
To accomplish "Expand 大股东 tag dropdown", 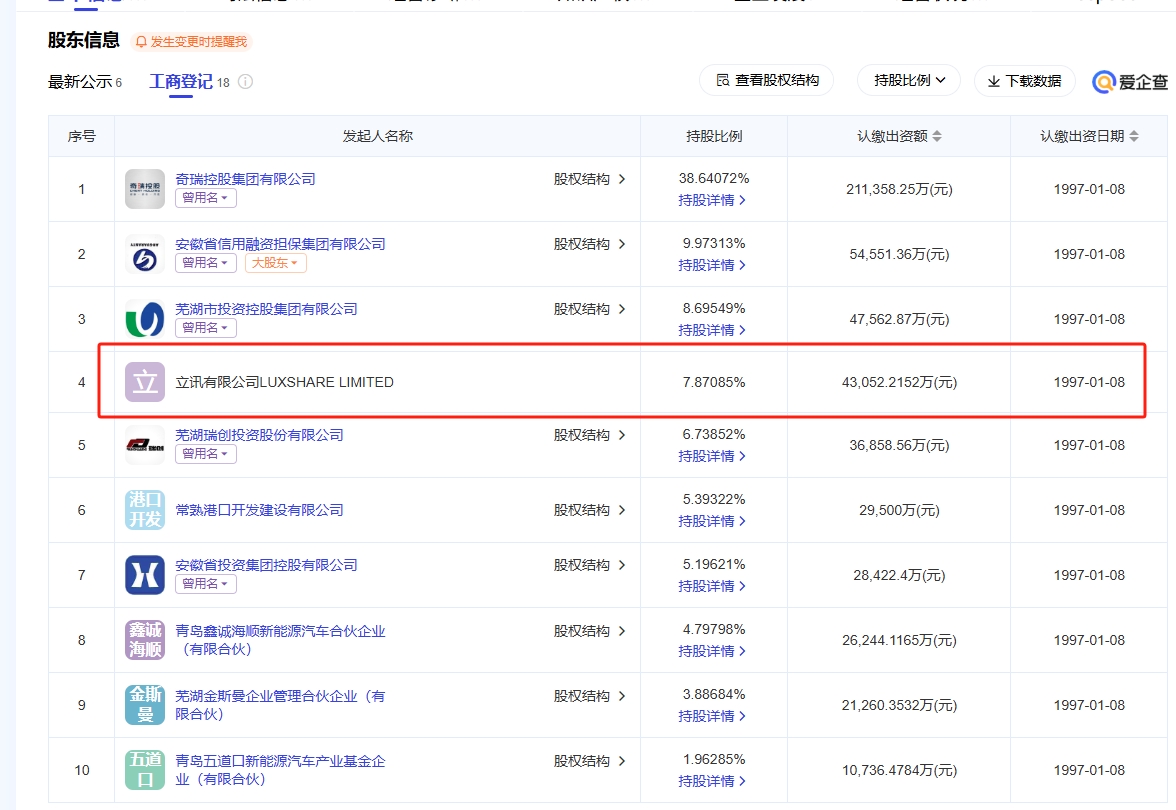I will click(x=275, y=263).
